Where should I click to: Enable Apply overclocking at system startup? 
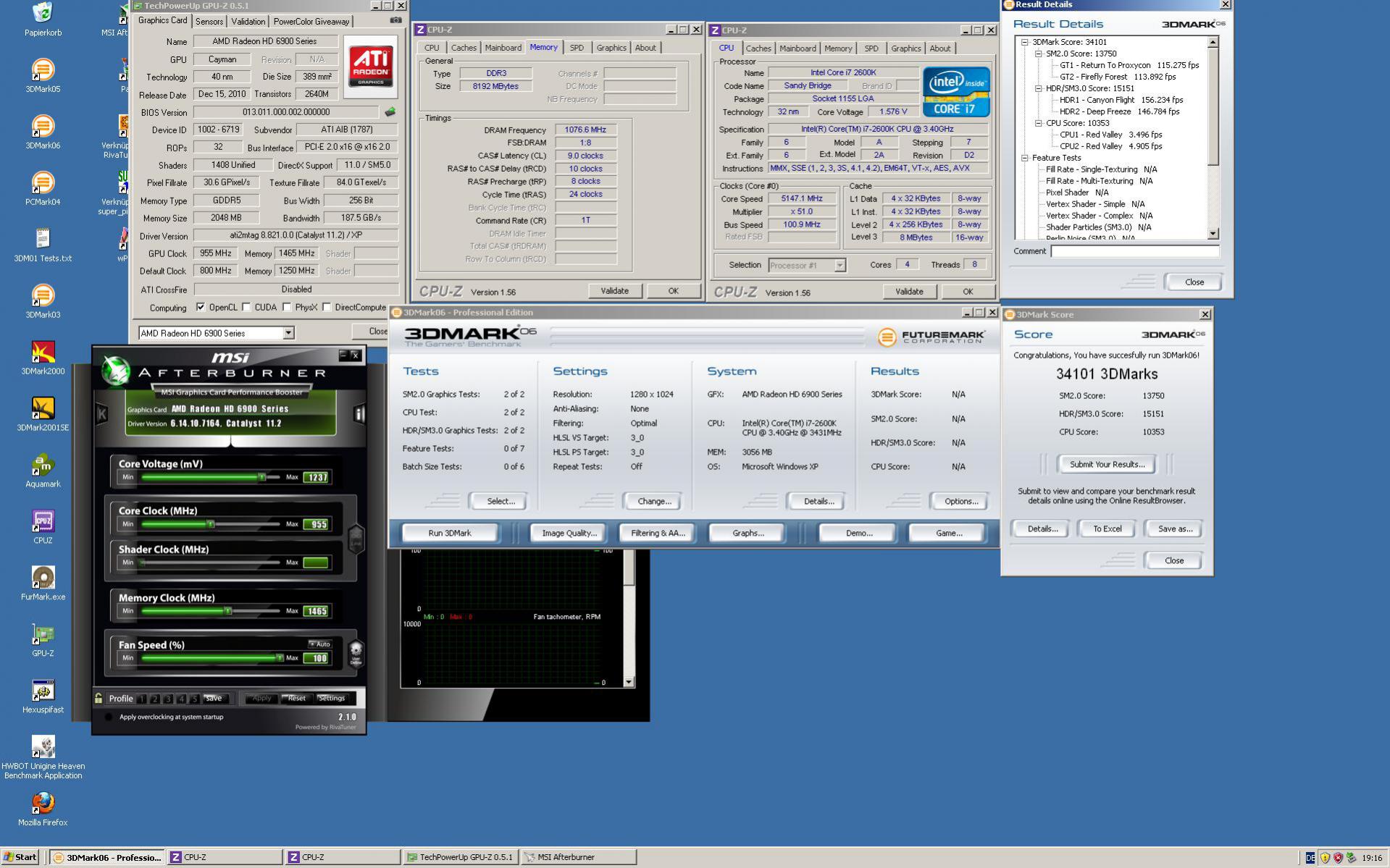109,717
